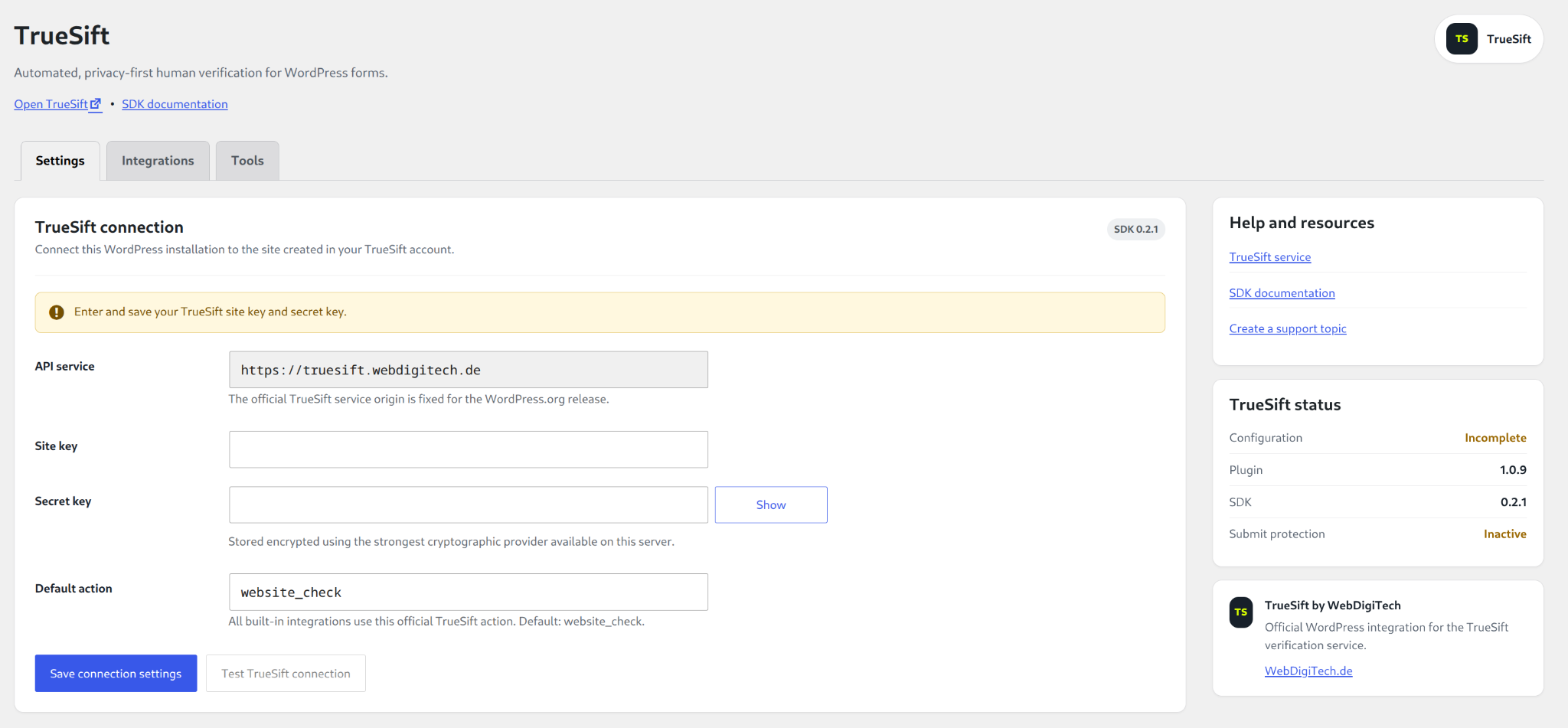
Task: Click the Plugin version 1.0.9 value
Action: coord(1513,470)
